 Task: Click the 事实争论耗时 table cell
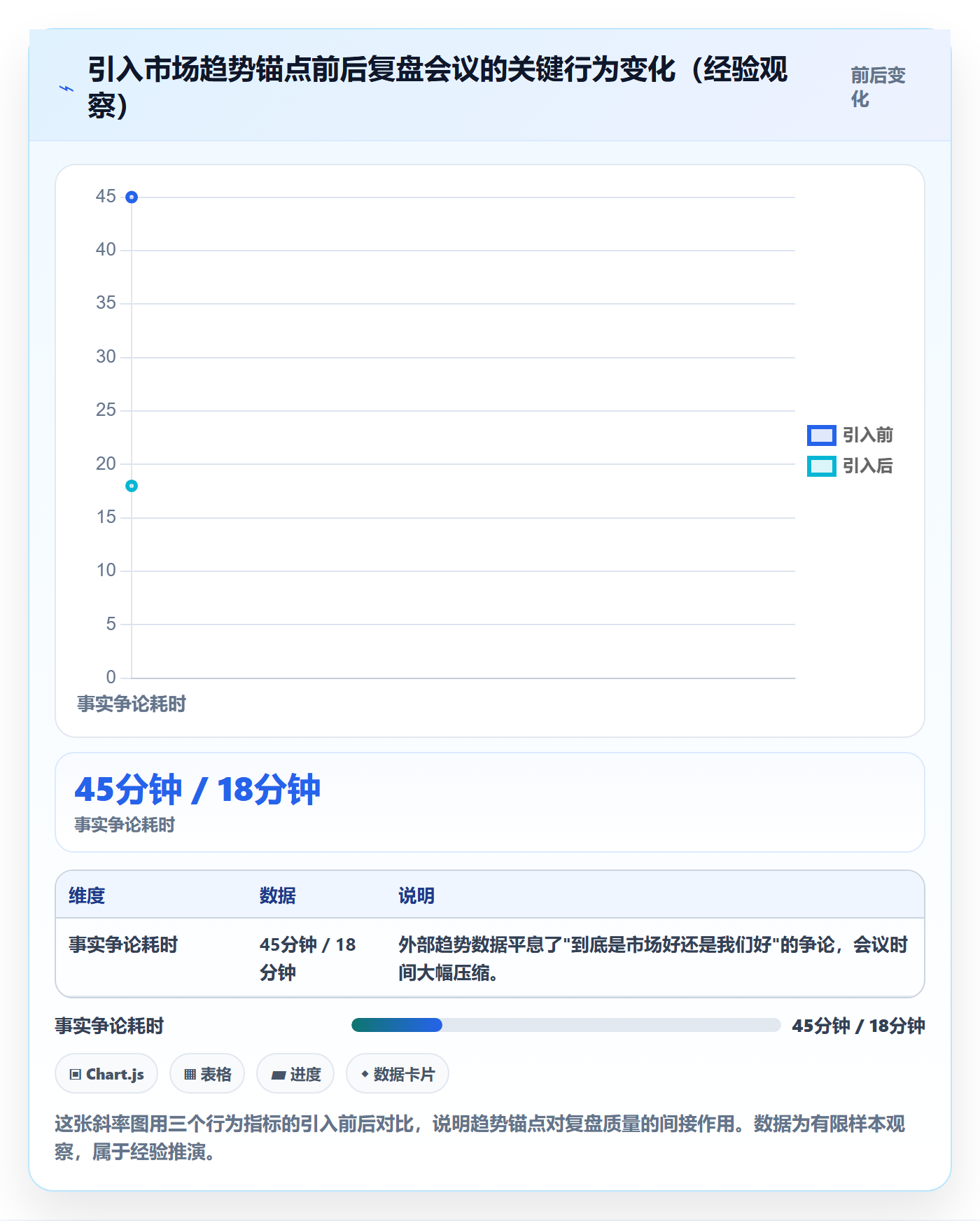(x=123, y=944)
